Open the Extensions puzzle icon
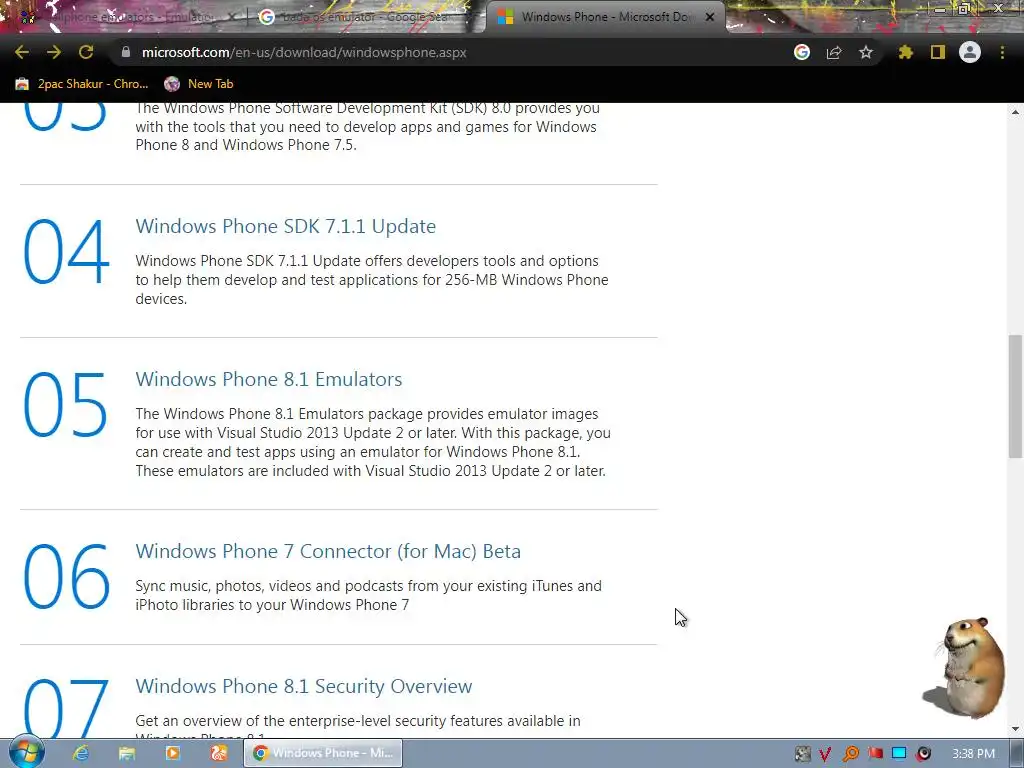The width and height of the screenshot is (1024, 768). [905, 52]
